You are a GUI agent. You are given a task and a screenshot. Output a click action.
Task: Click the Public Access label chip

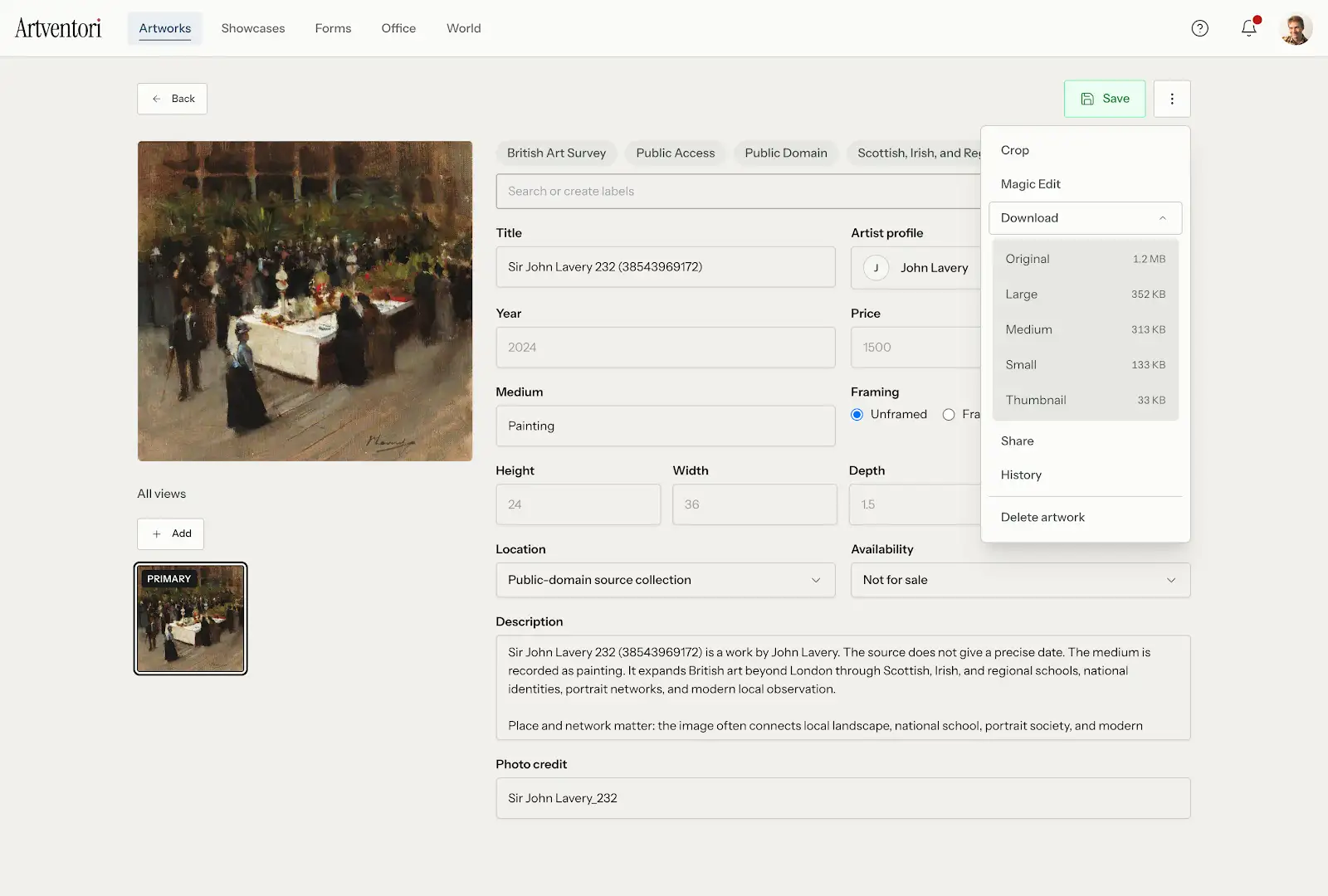675,153
